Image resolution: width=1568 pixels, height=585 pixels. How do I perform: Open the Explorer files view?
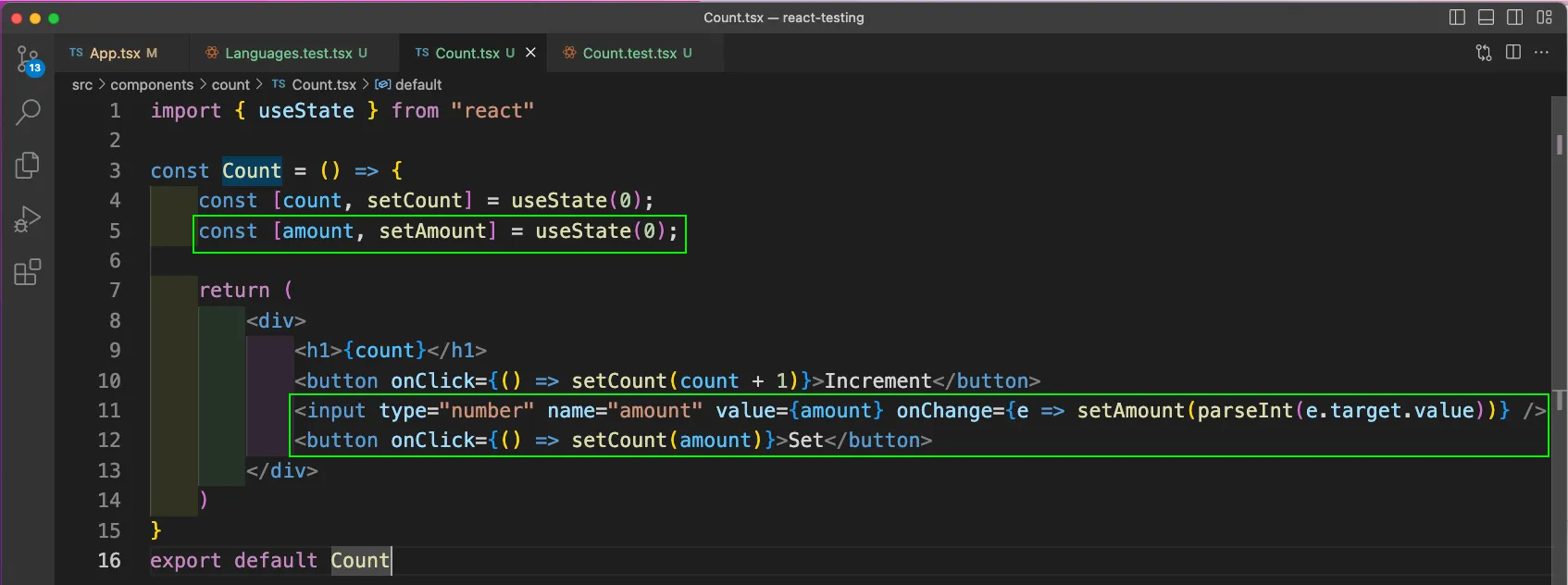click(28, 166)
